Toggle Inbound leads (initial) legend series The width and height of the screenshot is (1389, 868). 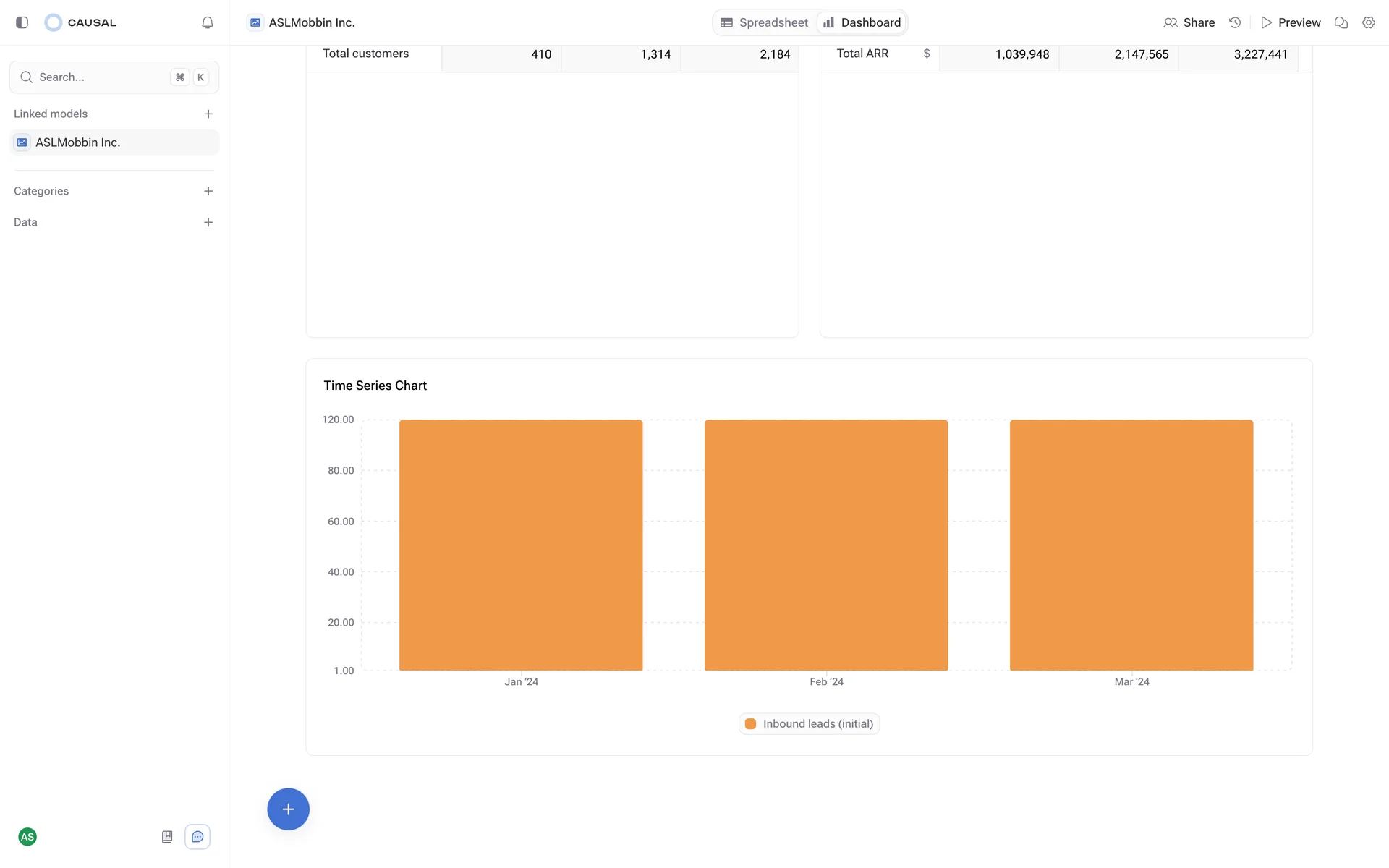pyautogui.click(x=809, y=723)
